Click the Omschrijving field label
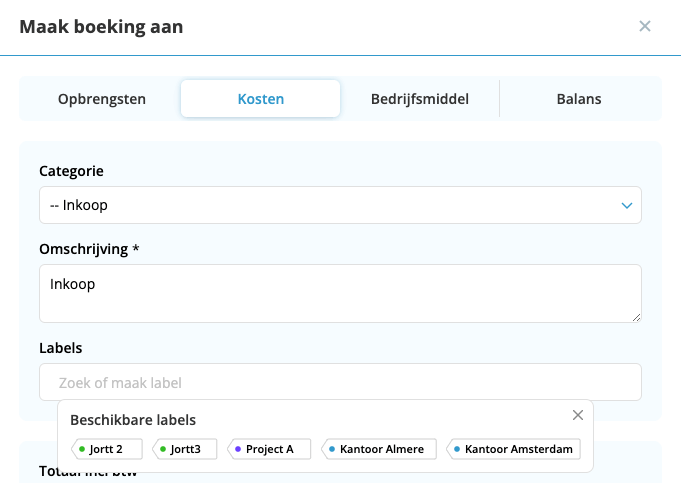This screenshot has width=681, height=483. coord(89,249)
